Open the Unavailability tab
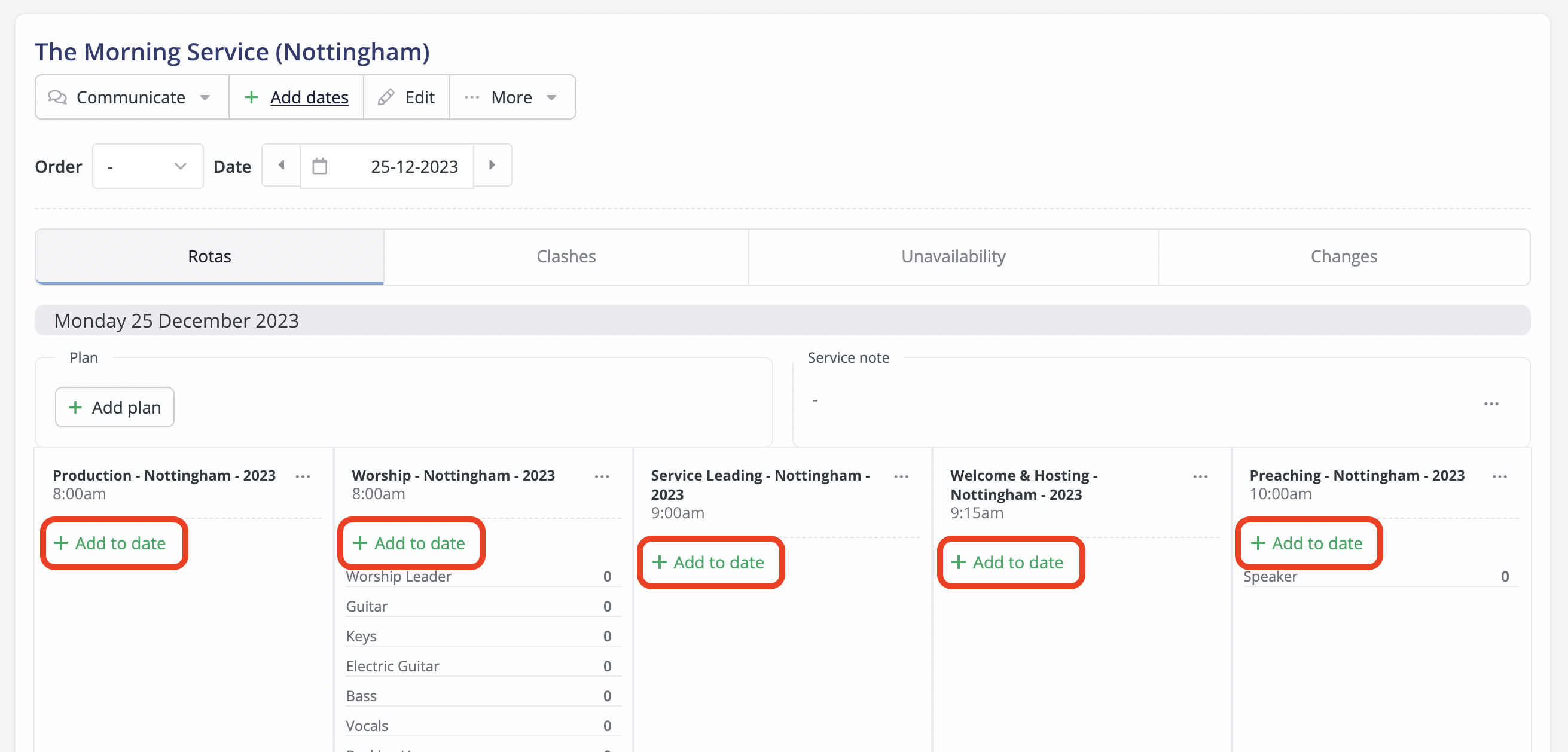 [x=953, y=256]
